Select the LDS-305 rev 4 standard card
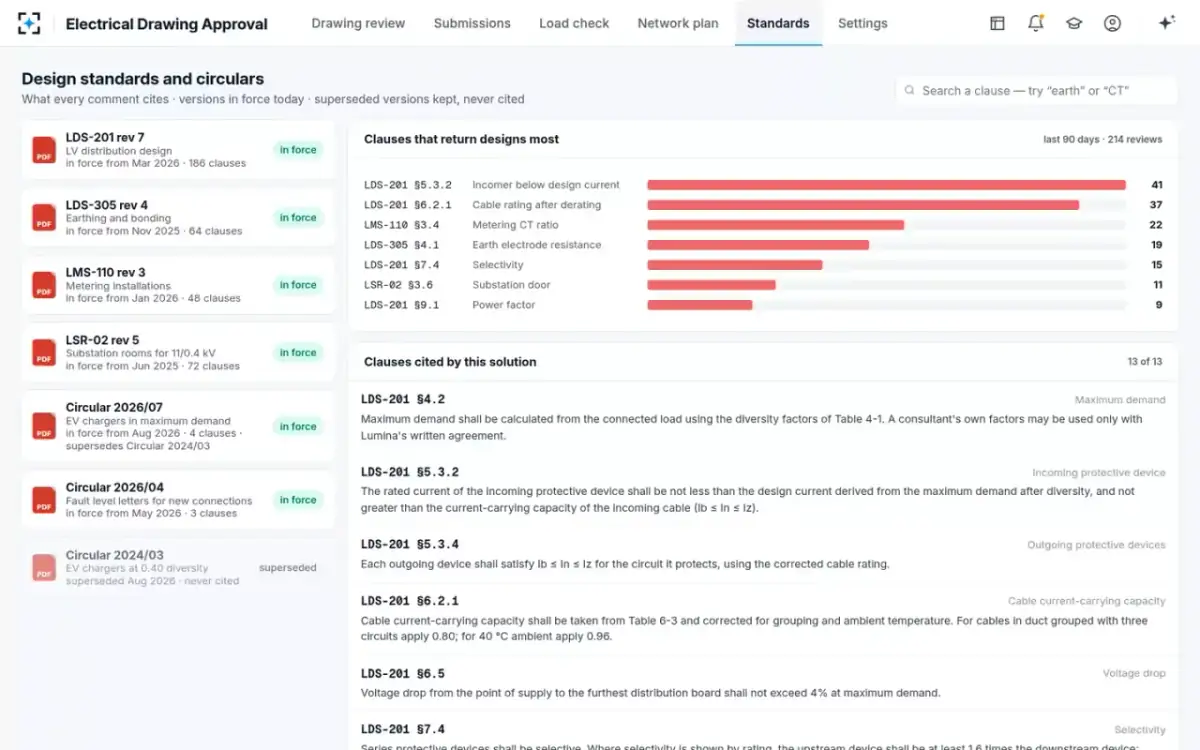The image size is (1200, 750). [178, 218]
